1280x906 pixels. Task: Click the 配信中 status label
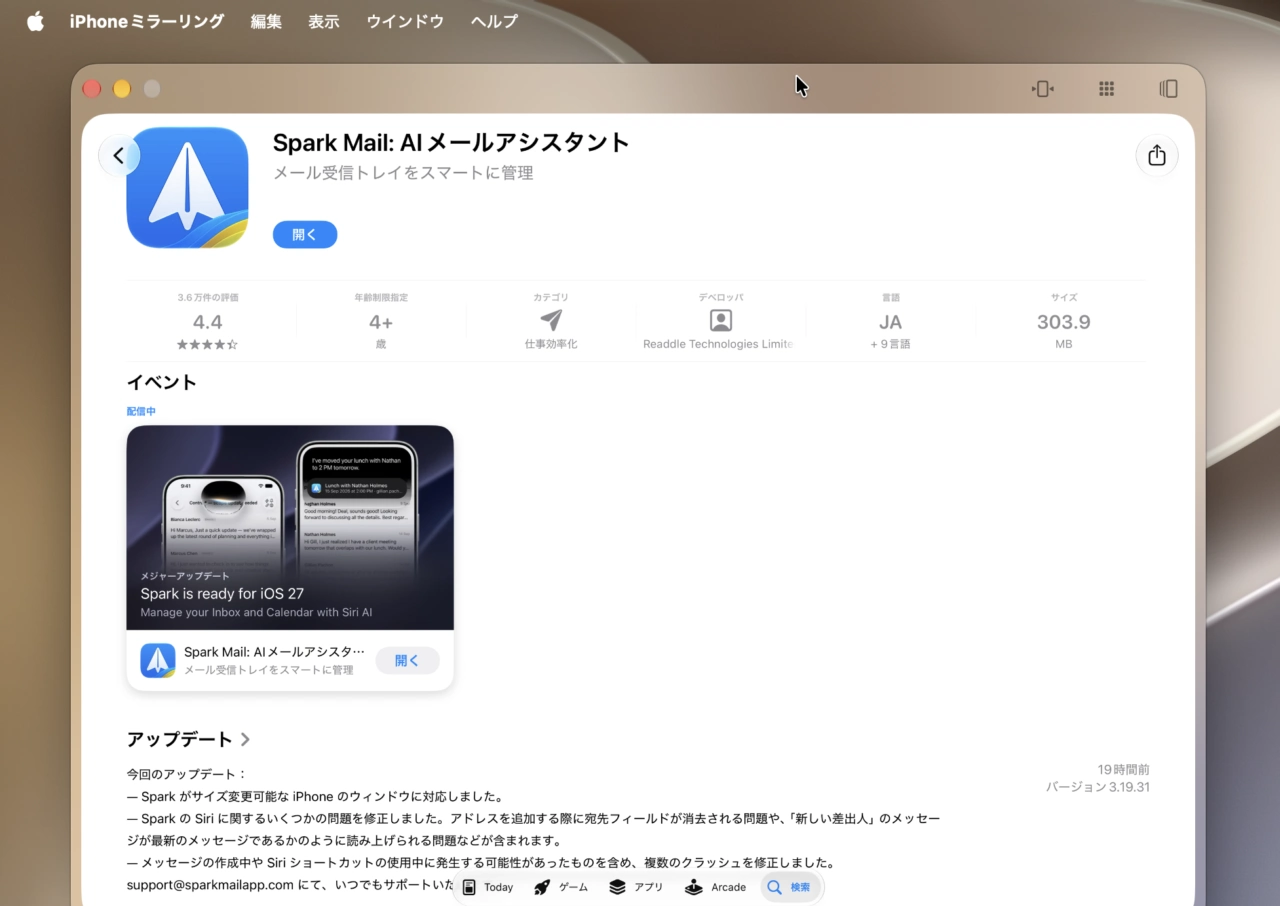(141, 411)
